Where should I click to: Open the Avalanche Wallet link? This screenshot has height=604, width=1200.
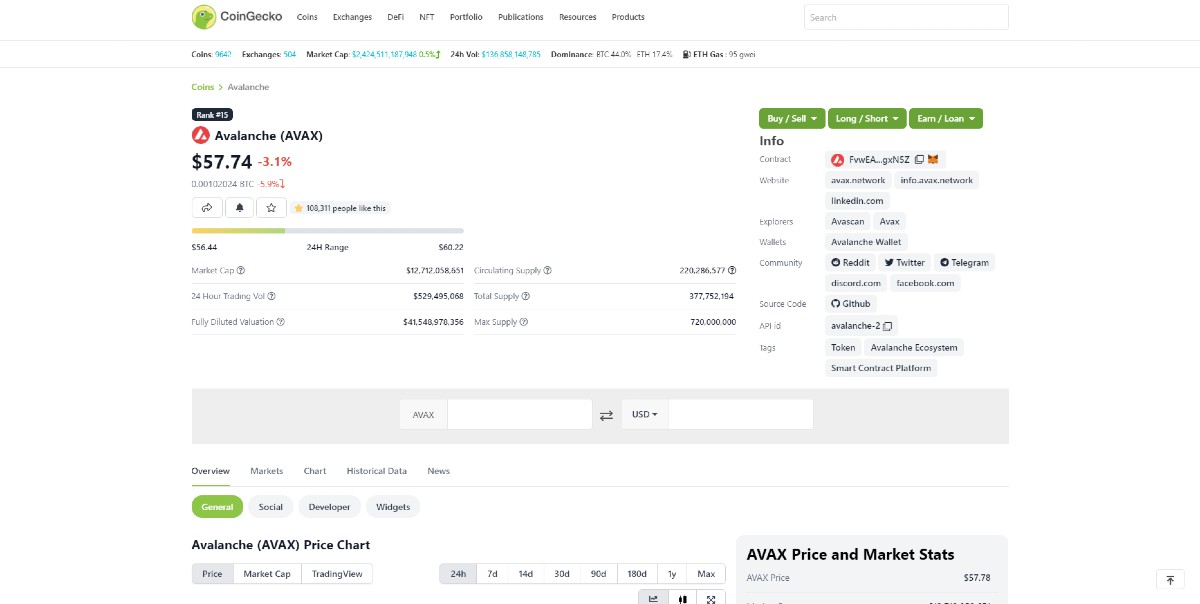(x=866, y=242)
